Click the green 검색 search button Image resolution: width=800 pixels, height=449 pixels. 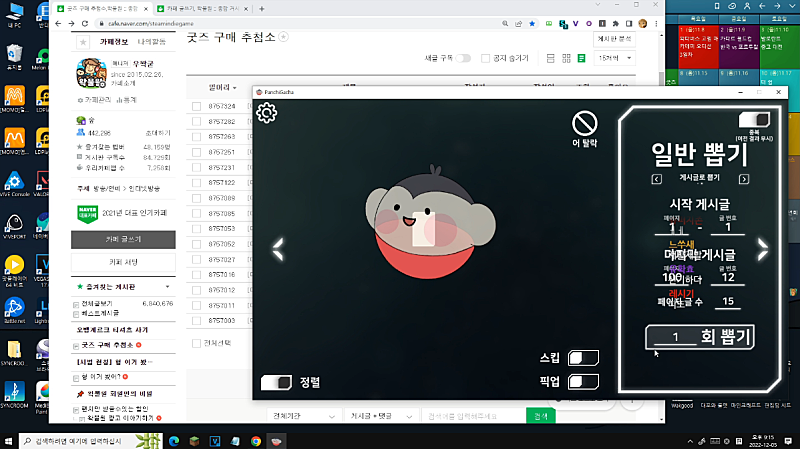pyautogui.click(x=541, y=416)
